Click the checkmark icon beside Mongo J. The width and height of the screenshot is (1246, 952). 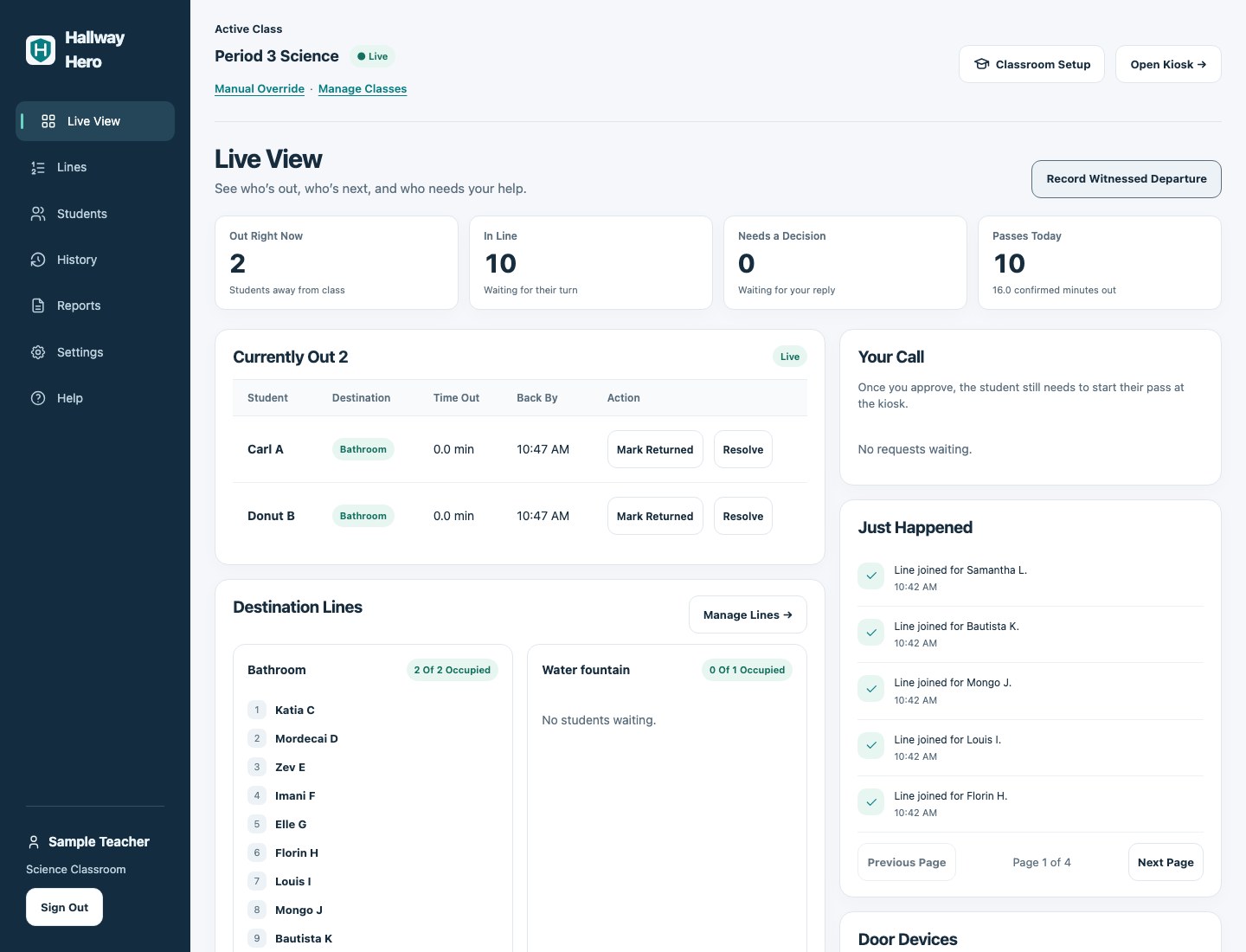871,690
